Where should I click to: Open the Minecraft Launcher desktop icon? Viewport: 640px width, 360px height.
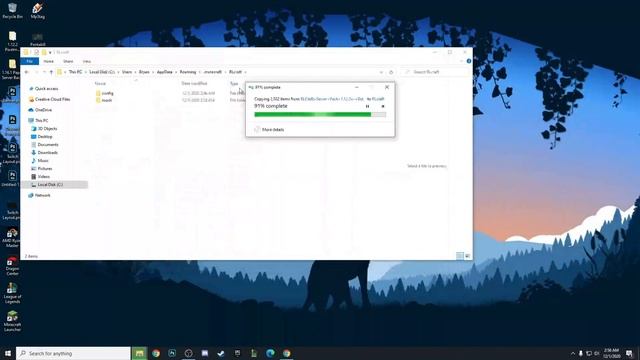point(12,321)
